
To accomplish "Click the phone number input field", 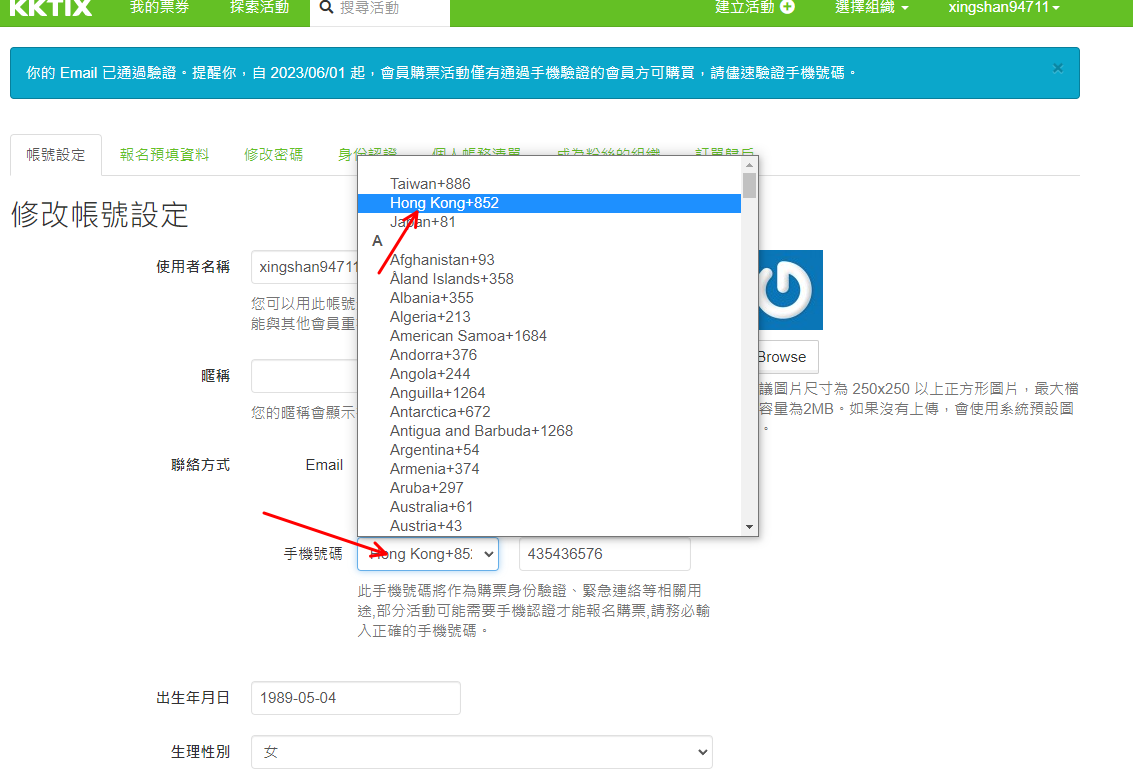I will click(x=604, y=554).
